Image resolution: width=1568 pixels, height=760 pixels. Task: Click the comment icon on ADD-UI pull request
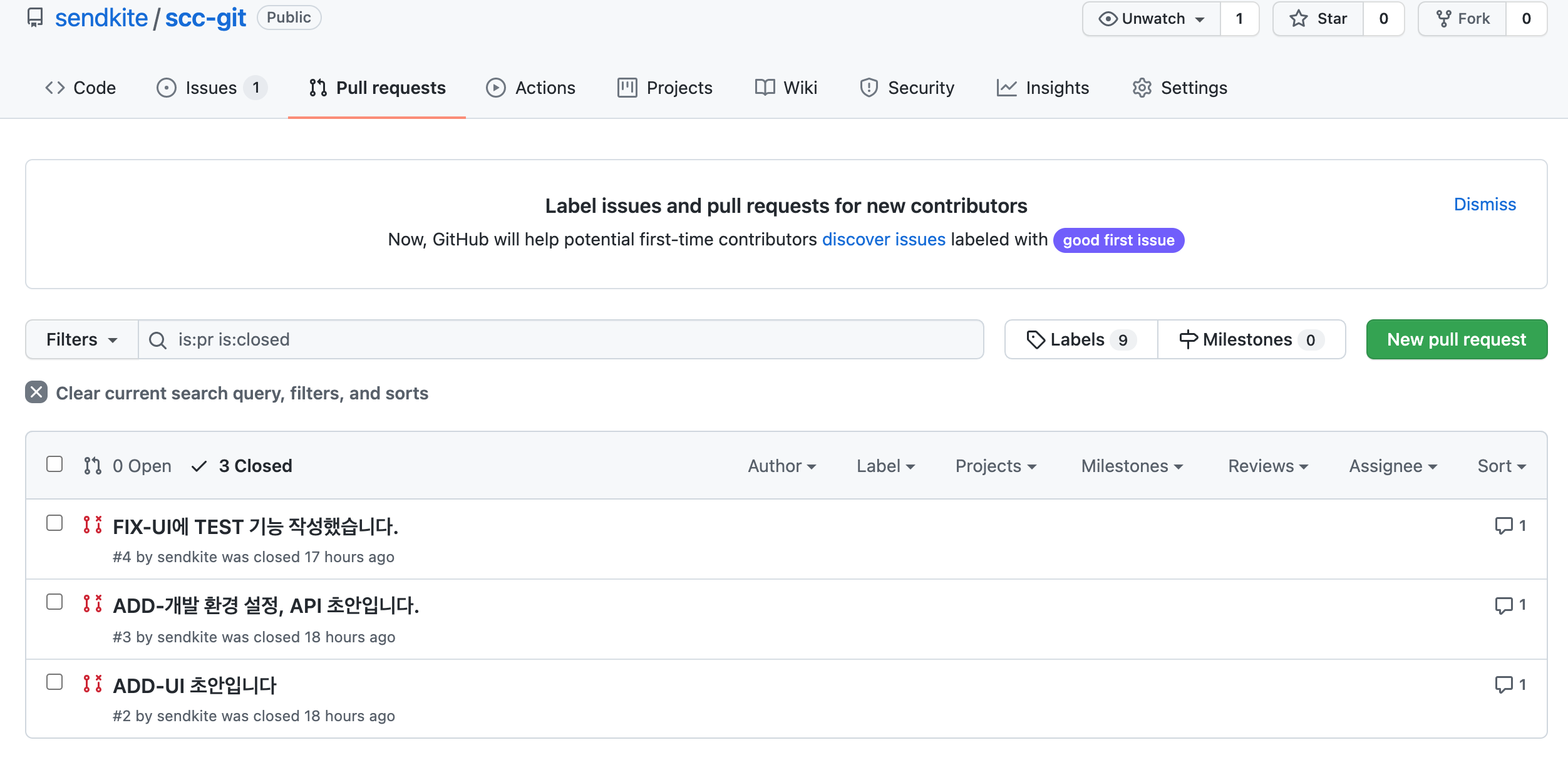(1503, 684)
